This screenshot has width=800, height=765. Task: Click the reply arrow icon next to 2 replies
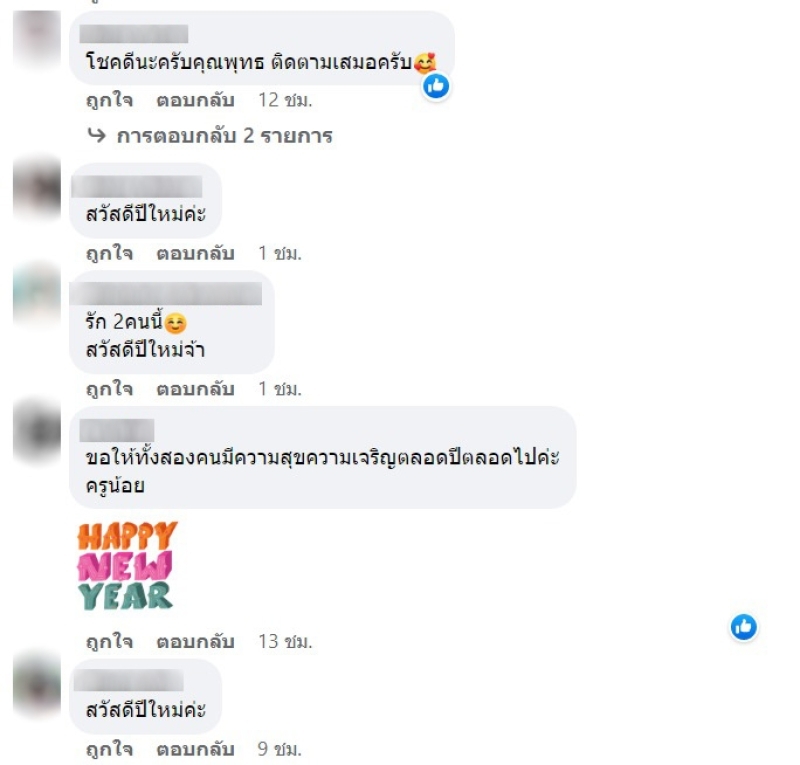[x=96, y=135]
